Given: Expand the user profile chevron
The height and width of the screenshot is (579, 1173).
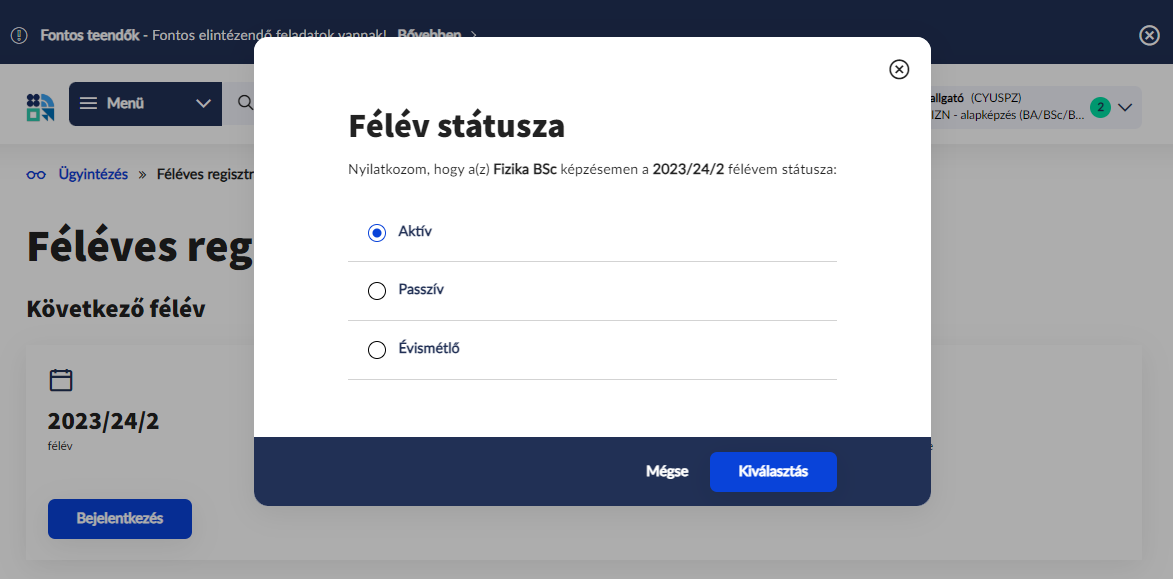Looking at the screenshot, I should [x=1125, y=107].
